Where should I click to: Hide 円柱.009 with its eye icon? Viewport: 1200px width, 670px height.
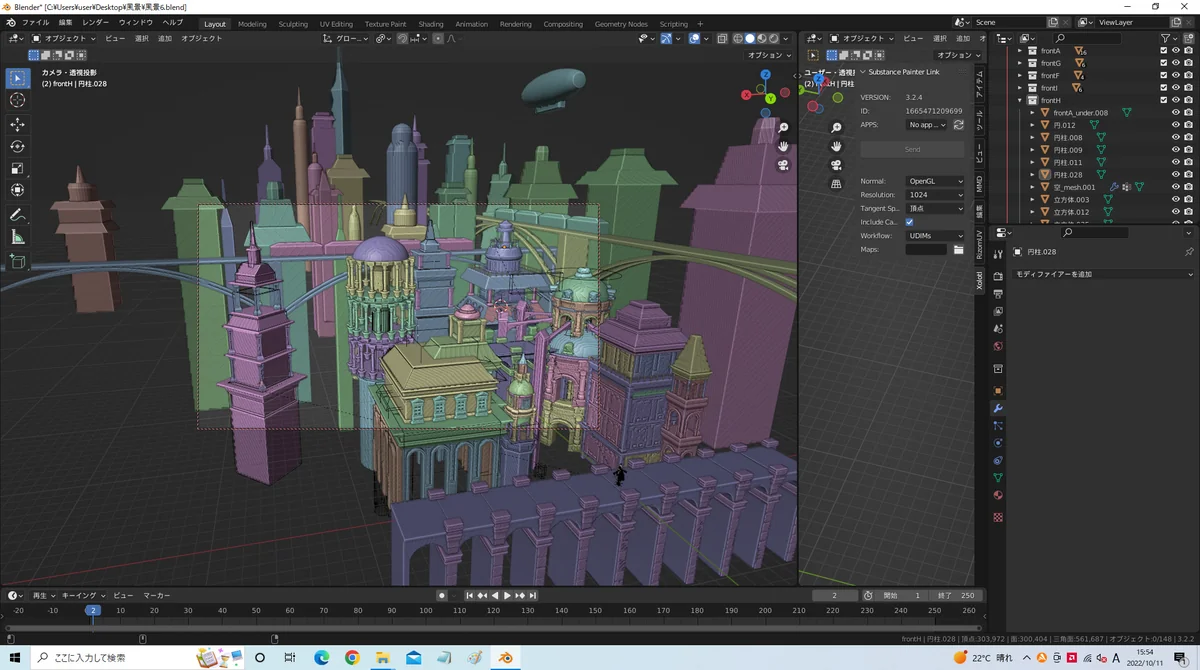click(x=1176, y=150)
